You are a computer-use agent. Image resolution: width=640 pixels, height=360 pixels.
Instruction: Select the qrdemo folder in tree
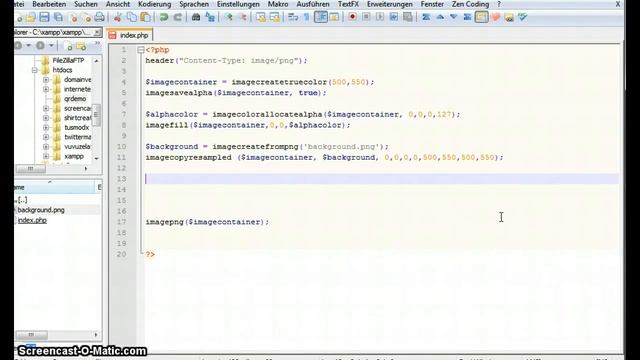(75, 99)
